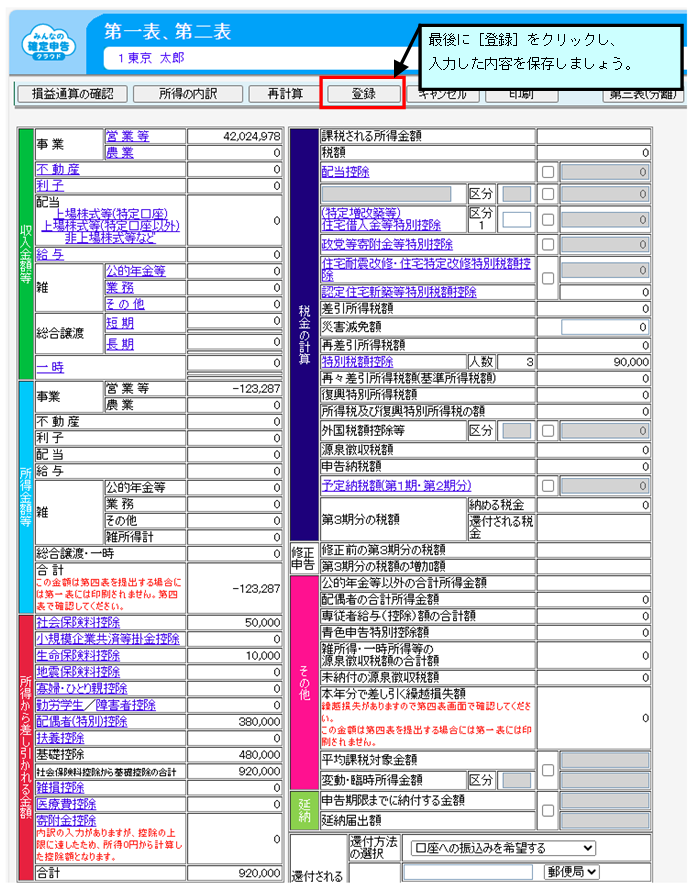Viewport: 697px width, 891px height.
Task: Open 非上場株式等など link
Action: [x=110, y=238]
